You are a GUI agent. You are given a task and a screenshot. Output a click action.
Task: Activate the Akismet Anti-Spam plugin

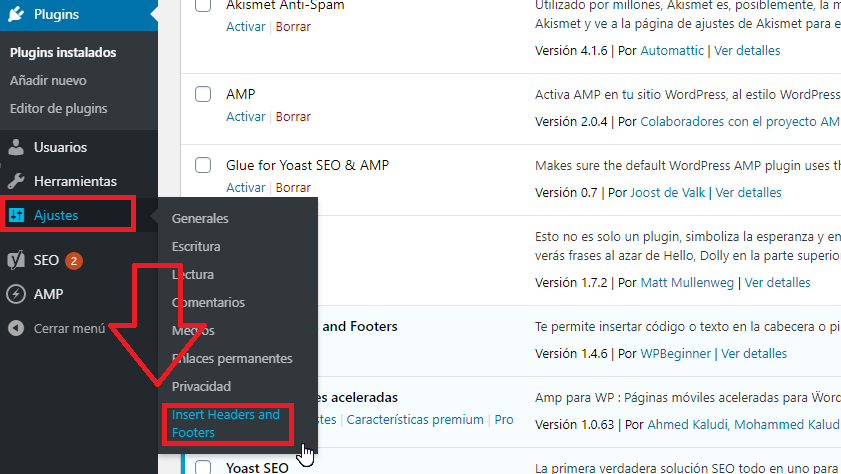click(246, 27)
